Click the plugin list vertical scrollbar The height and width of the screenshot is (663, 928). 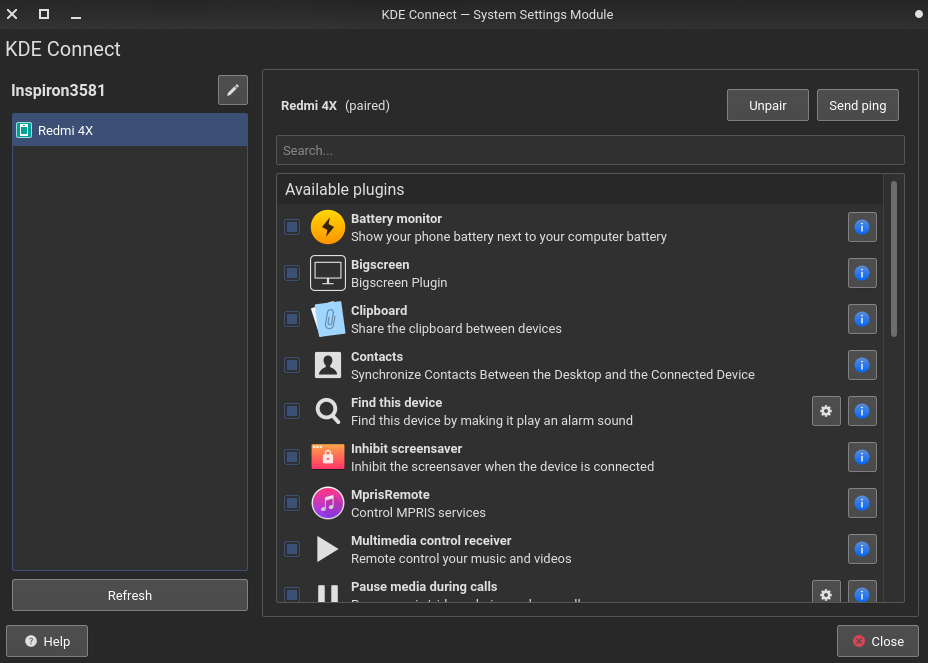[x=894, y=259]
